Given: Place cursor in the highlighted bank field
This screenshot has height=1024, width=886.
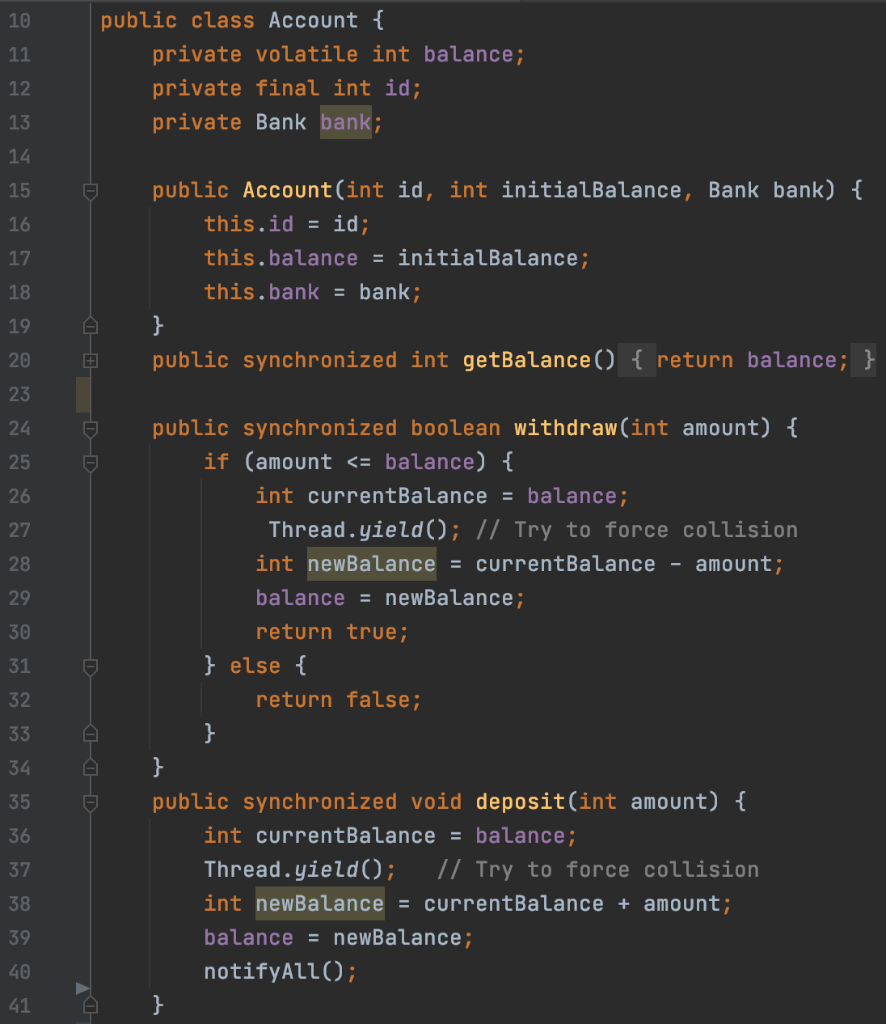Looking at the screenshot, I should tap(345, 122).
